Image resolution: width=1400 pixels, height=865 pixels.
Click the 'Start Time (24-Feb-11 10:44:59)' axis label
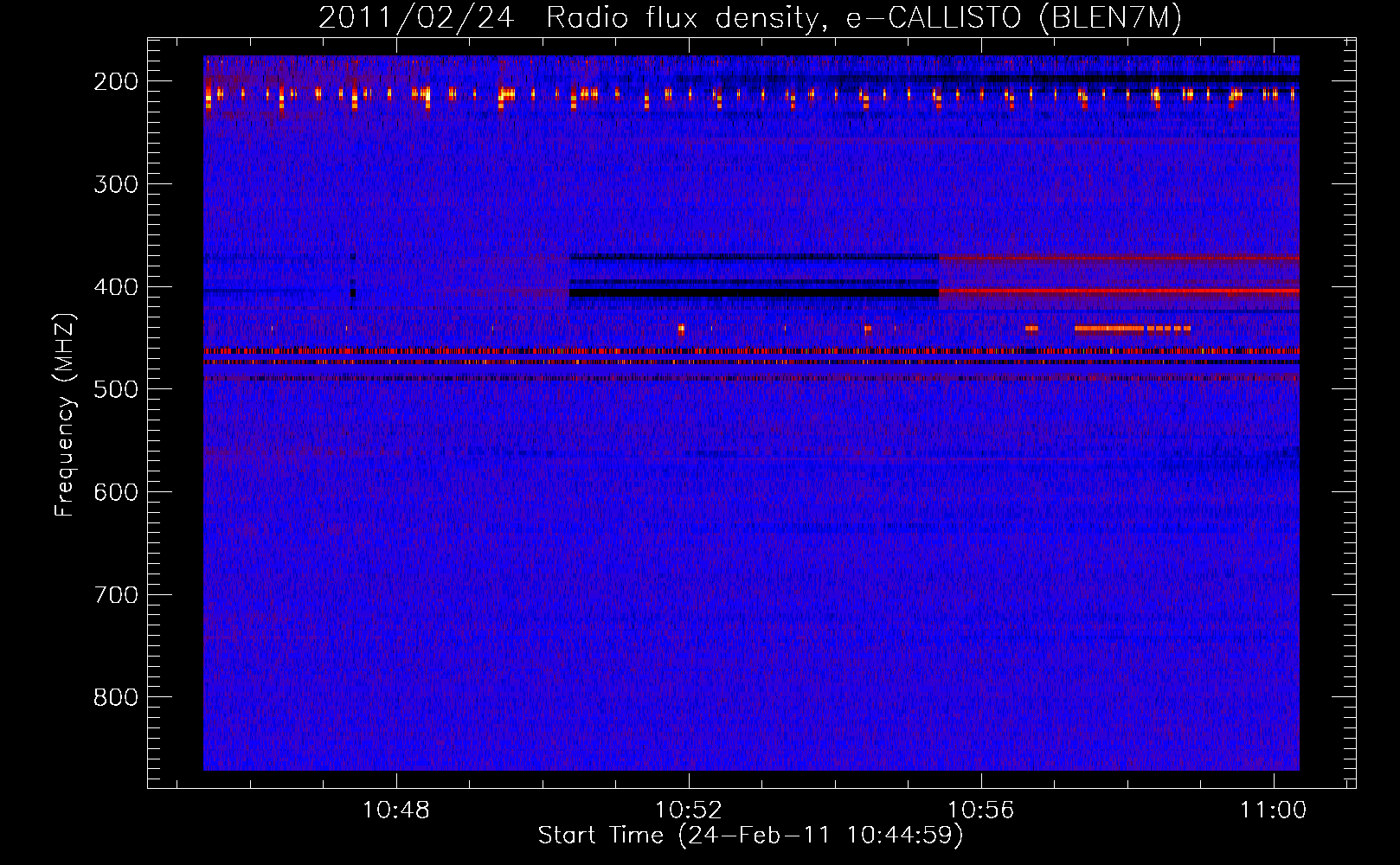(750, 836)
